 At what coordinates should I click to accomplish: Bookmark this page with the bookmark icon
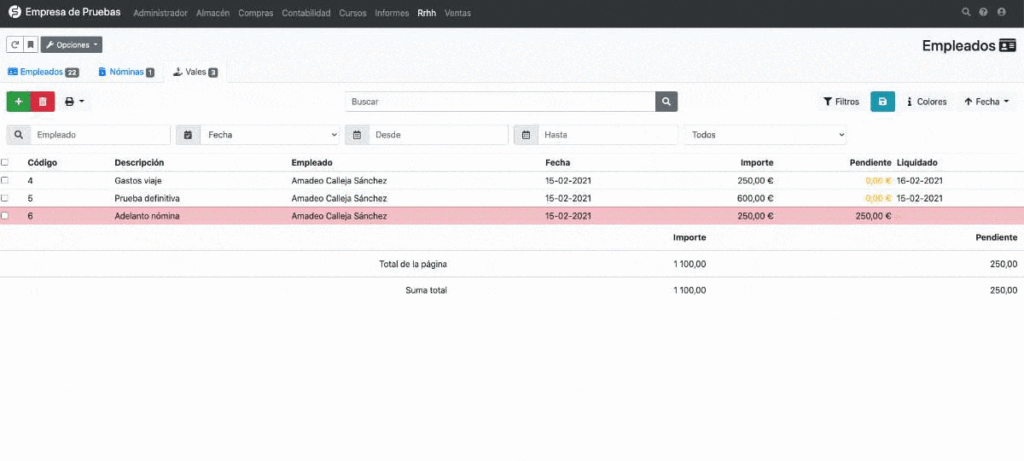(x=30, y=45)
